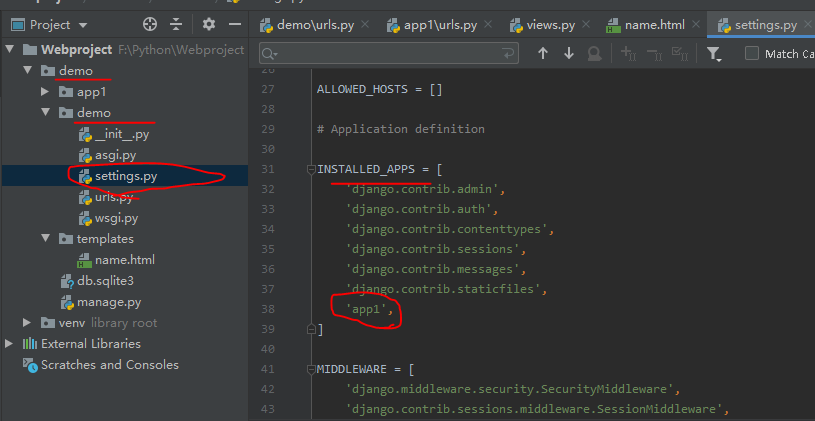Expand the venv library root arrow
This screenshot has width=815, height=421.
click(x=28, y=322)
